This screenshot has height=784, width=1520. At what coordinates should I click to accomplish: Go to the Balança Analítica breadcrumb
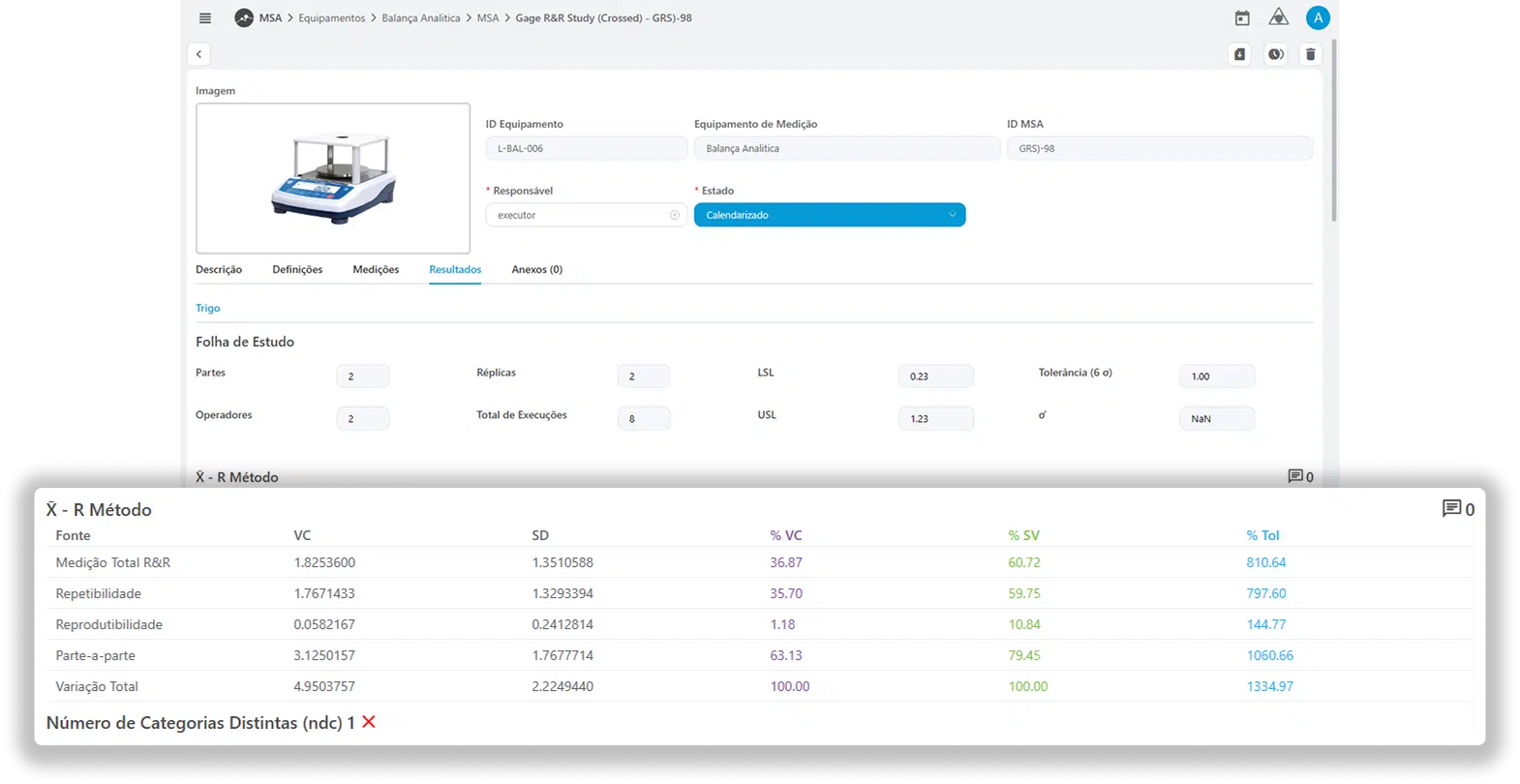(421, 18)
